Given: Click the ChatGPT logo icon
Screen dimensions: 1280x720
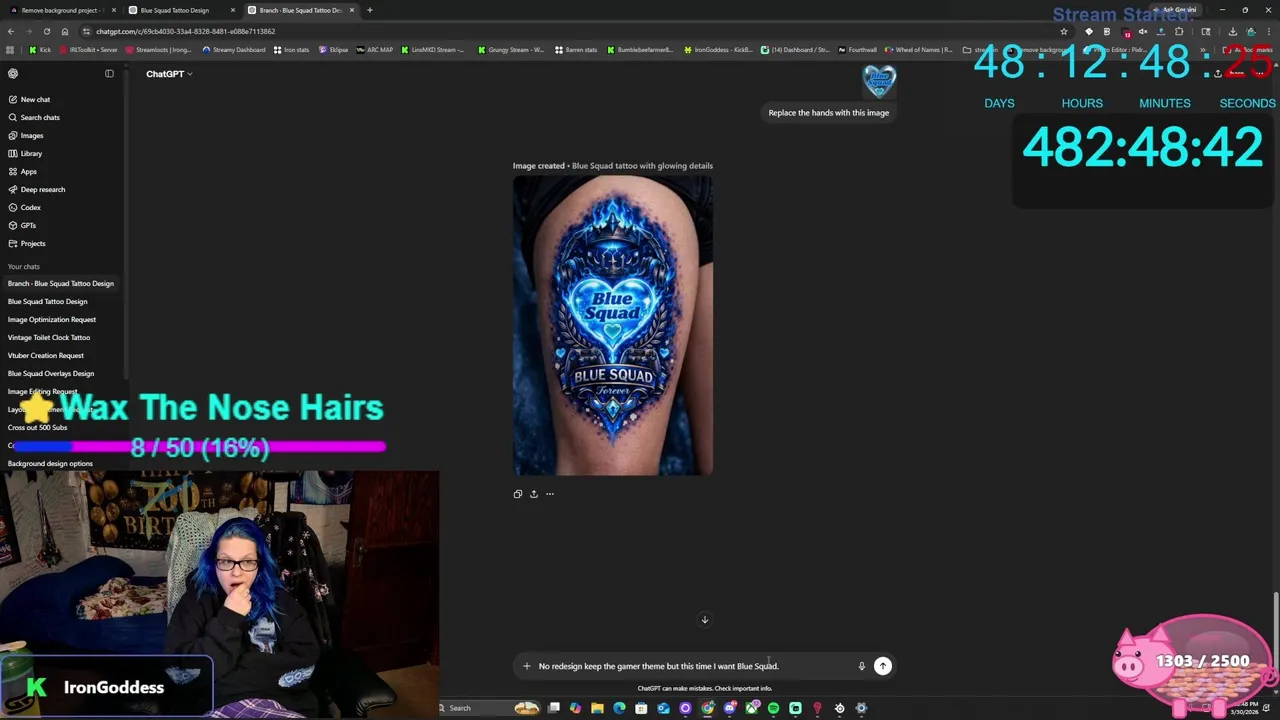Looking at the screenshot, I should (13, 73).
